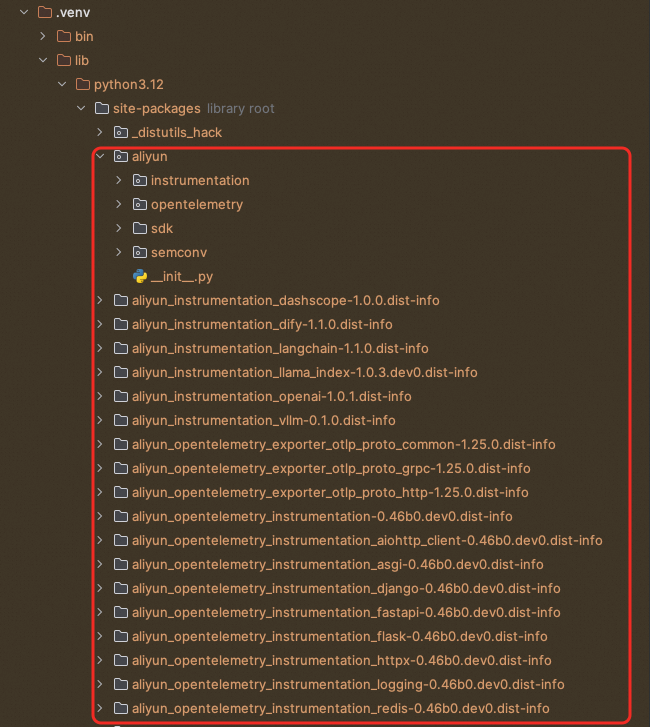The image size is (650, 727).
Task: Expand the semconv package chevron
Action: coord(119,252)
